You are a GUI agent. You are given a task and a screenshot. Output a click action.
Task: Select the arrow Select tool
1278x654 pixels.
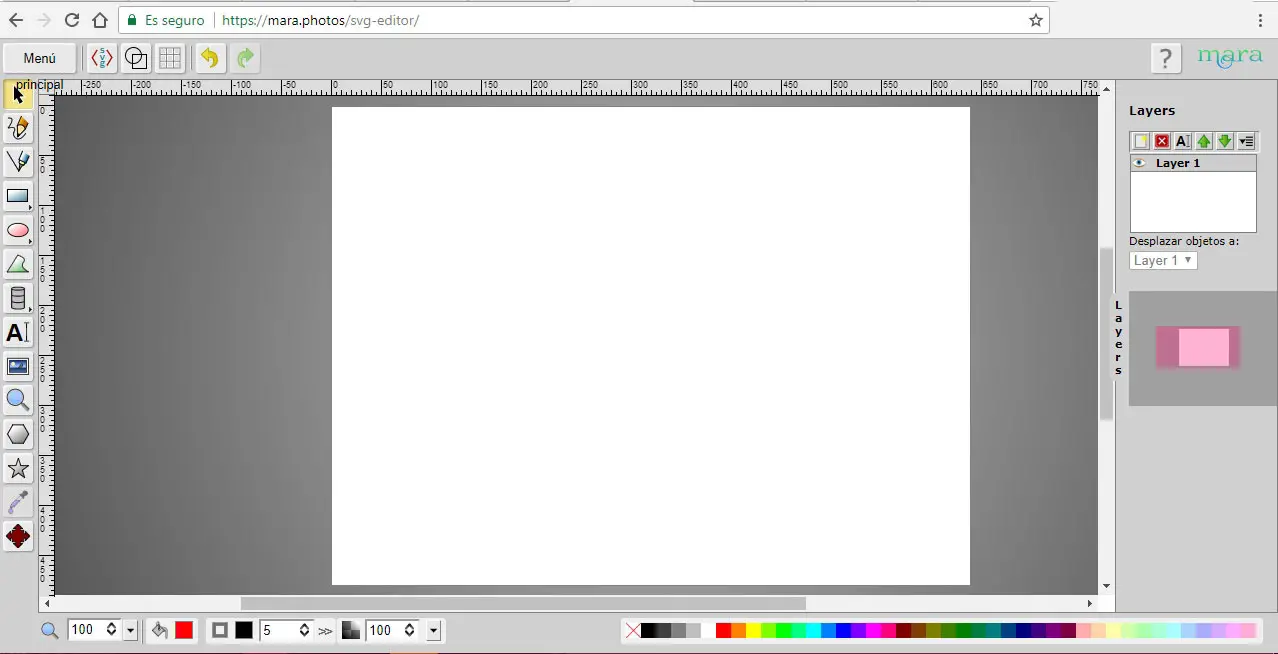(x=18, y=94)
